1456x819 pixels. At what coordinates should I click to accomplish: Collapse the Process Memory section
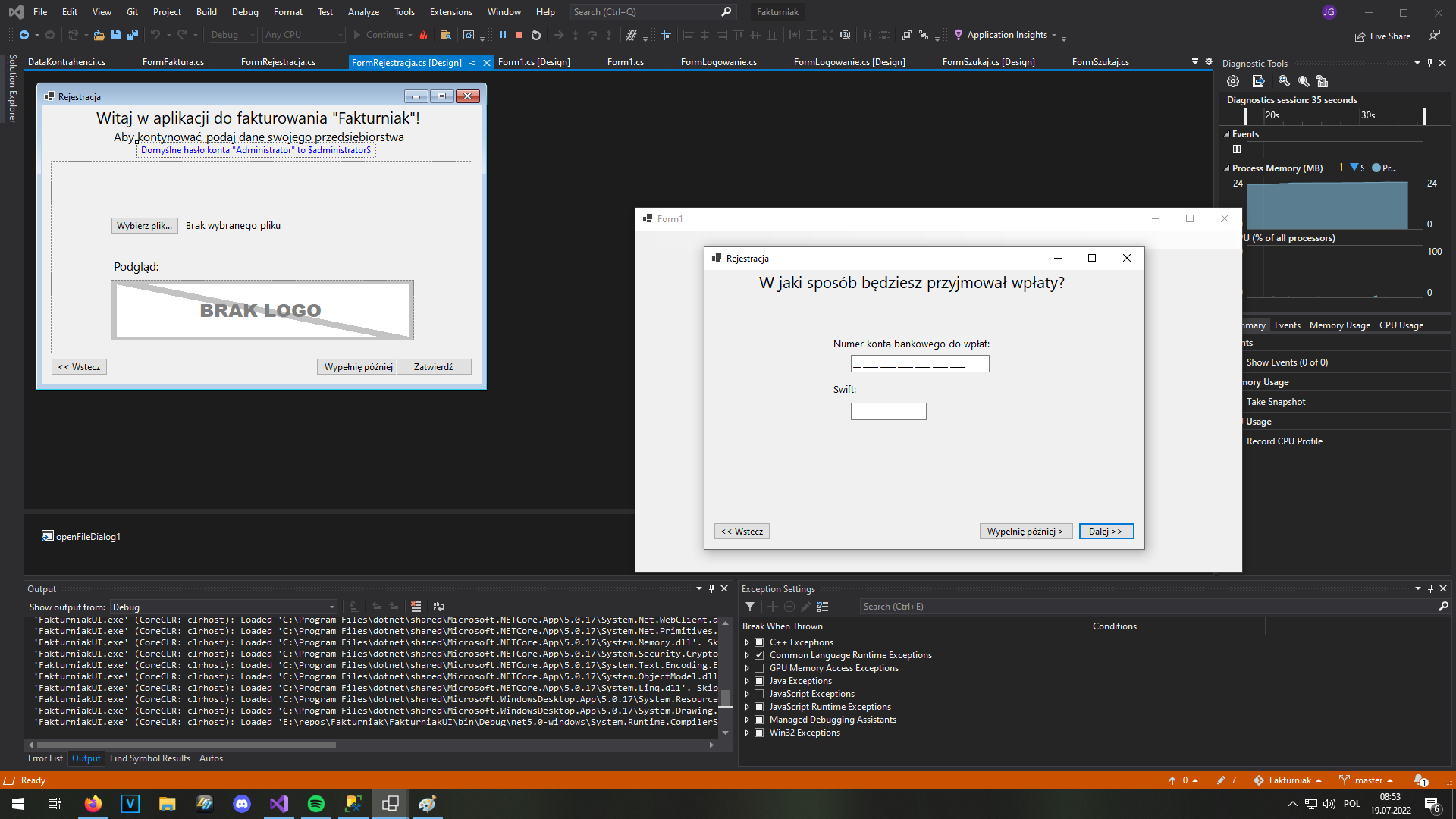1227,168
